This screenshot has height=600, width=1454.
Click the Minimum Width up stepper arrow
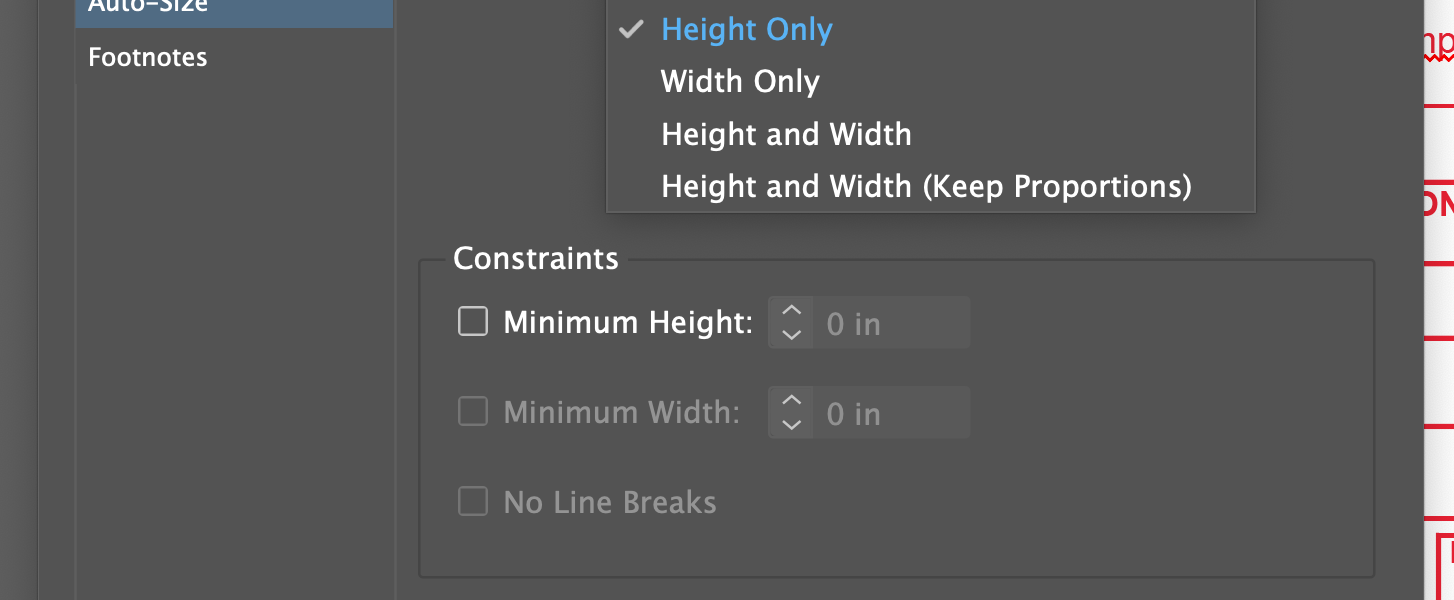point(791,401)
